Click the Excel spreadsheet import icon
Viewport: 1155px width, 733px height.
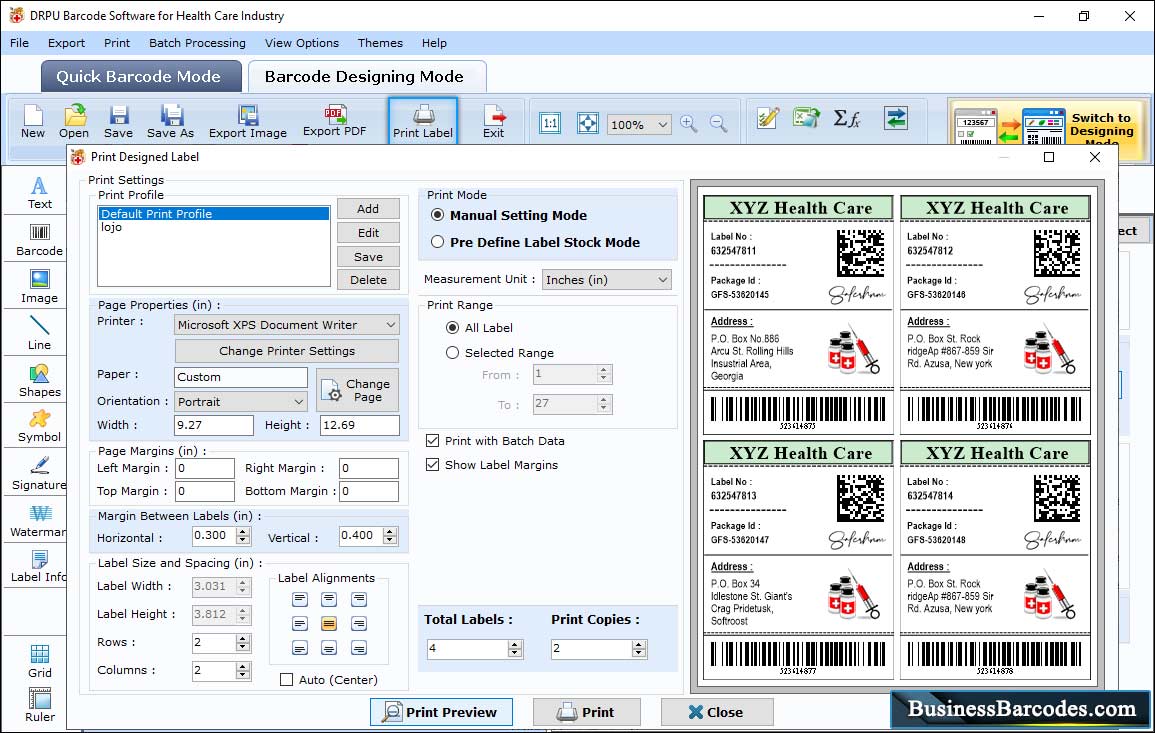coord(807,118)
